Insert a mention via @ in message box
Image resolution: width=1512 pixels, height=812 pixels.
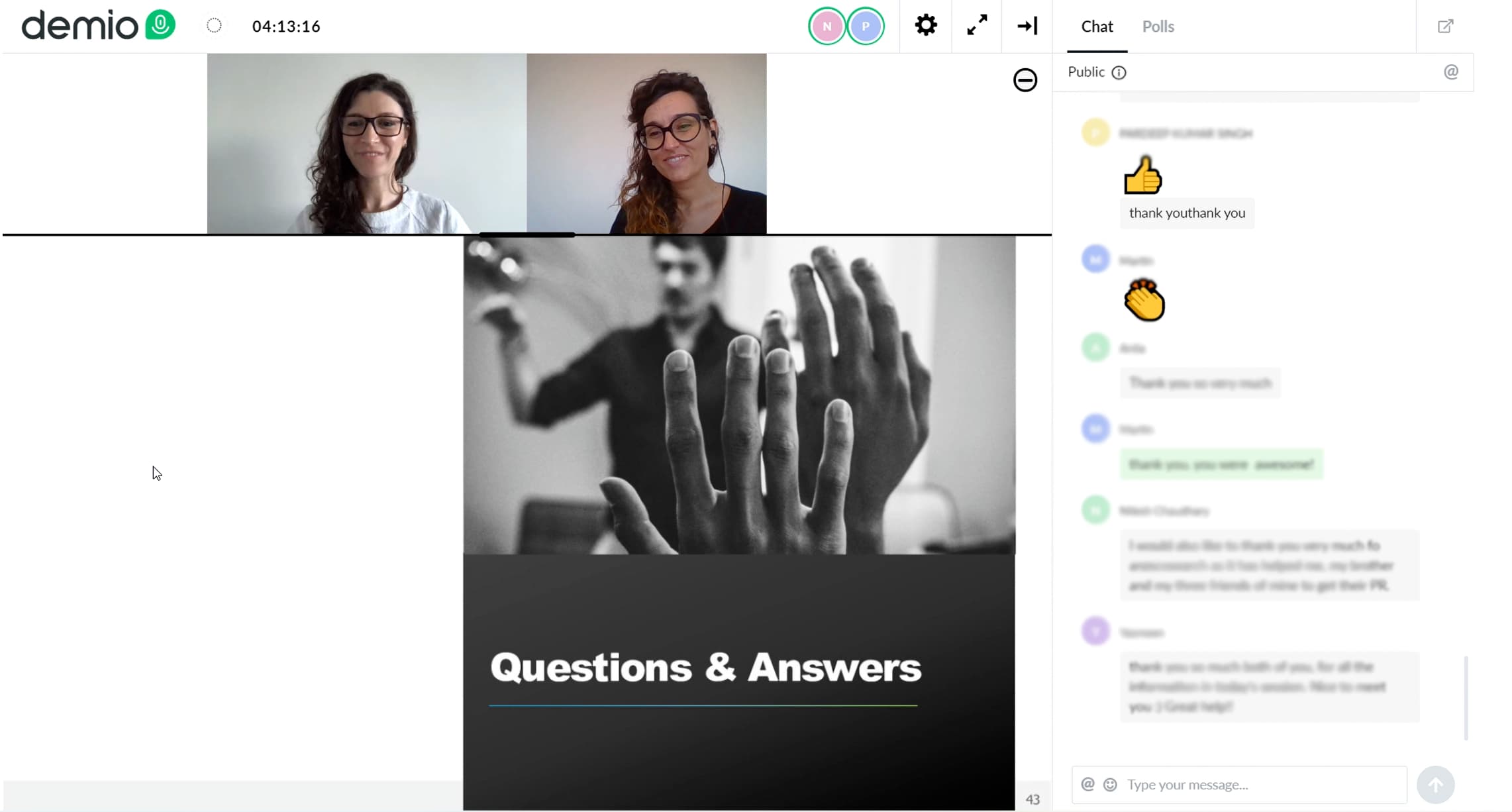tap(1087, 784)
